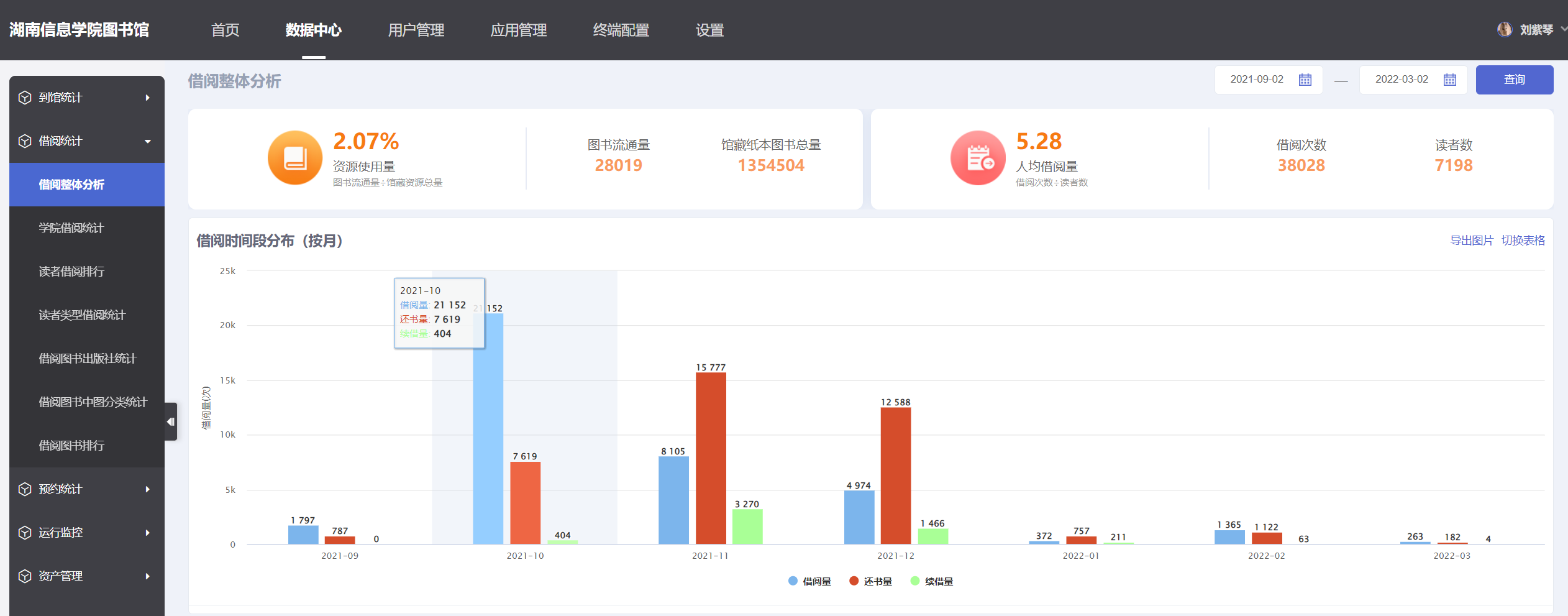Click the orange book resource usage icon
Viewport: 1568px width, 616px height.
295,158
